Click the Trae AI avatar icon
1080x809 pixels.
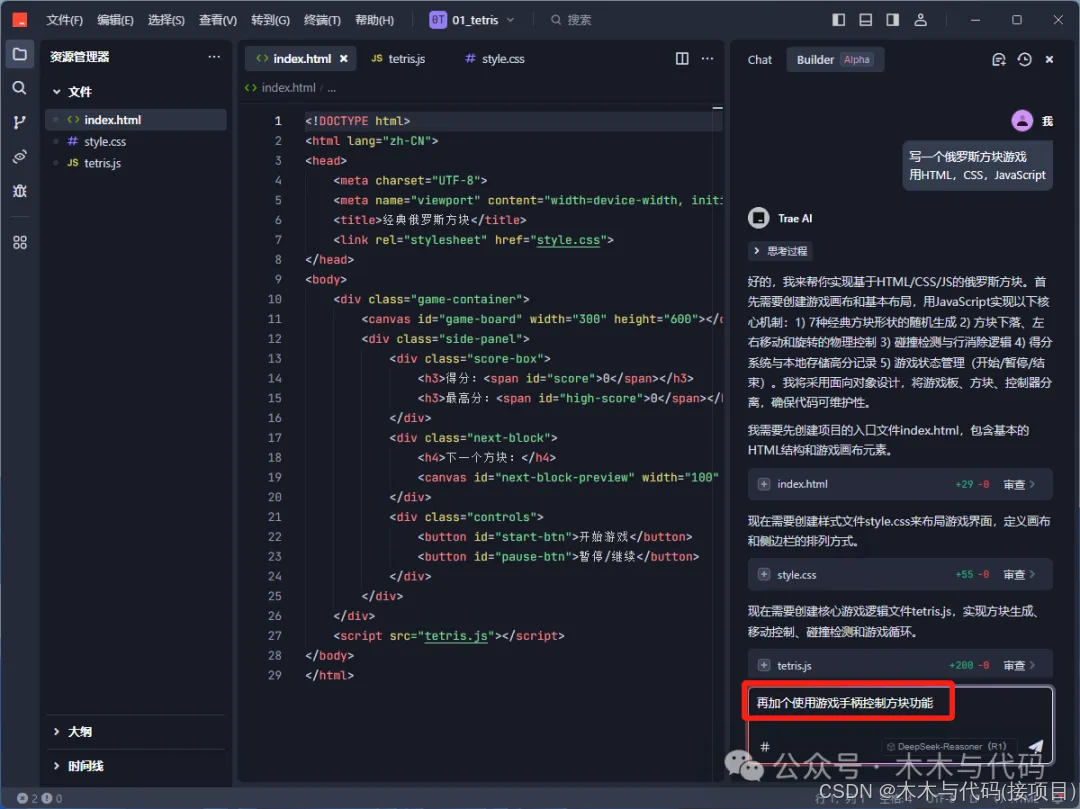pyautogui.click(x=758, y=218)
